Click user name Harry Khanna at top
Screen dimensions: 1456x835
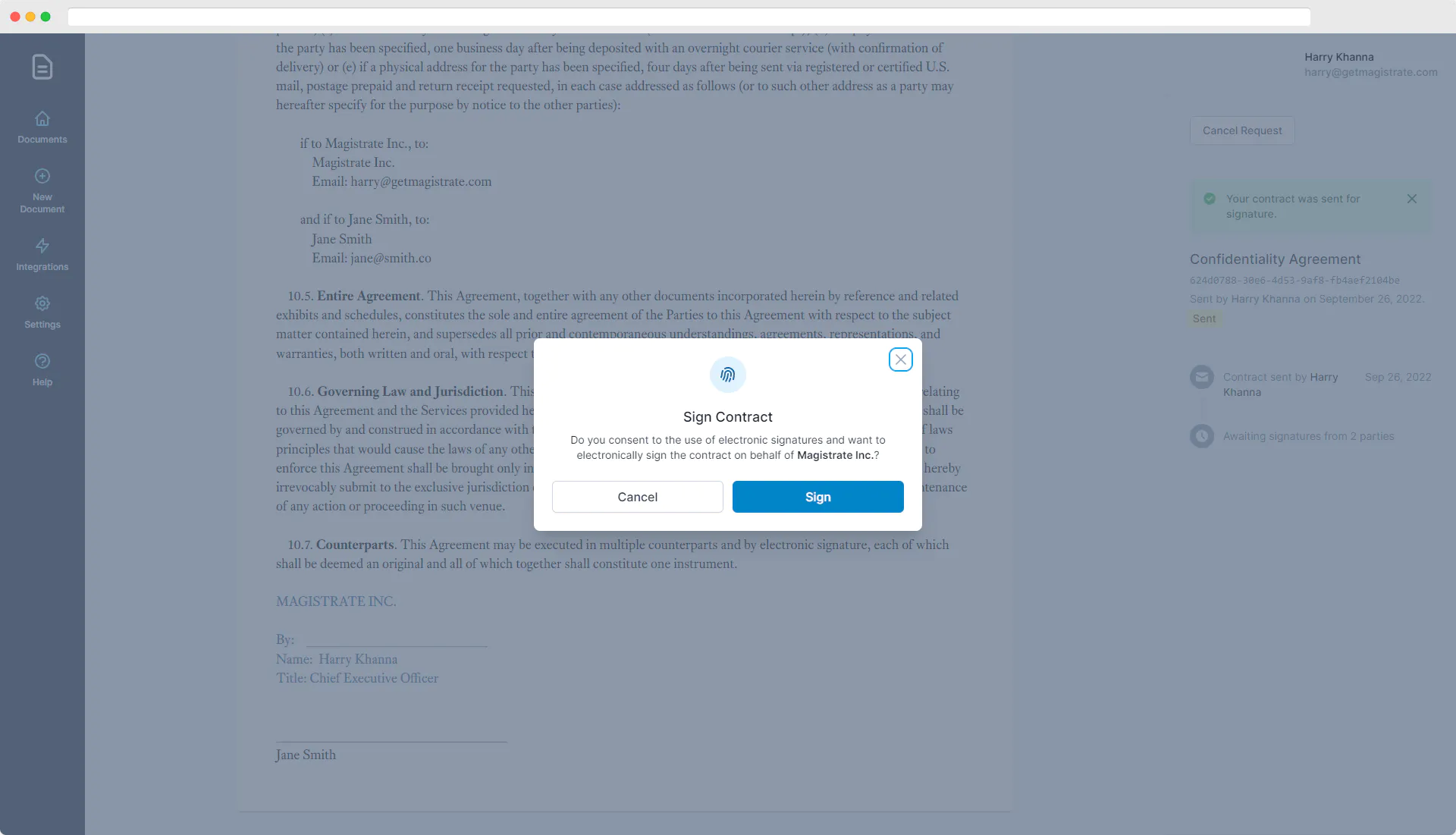coord(1339,57)
